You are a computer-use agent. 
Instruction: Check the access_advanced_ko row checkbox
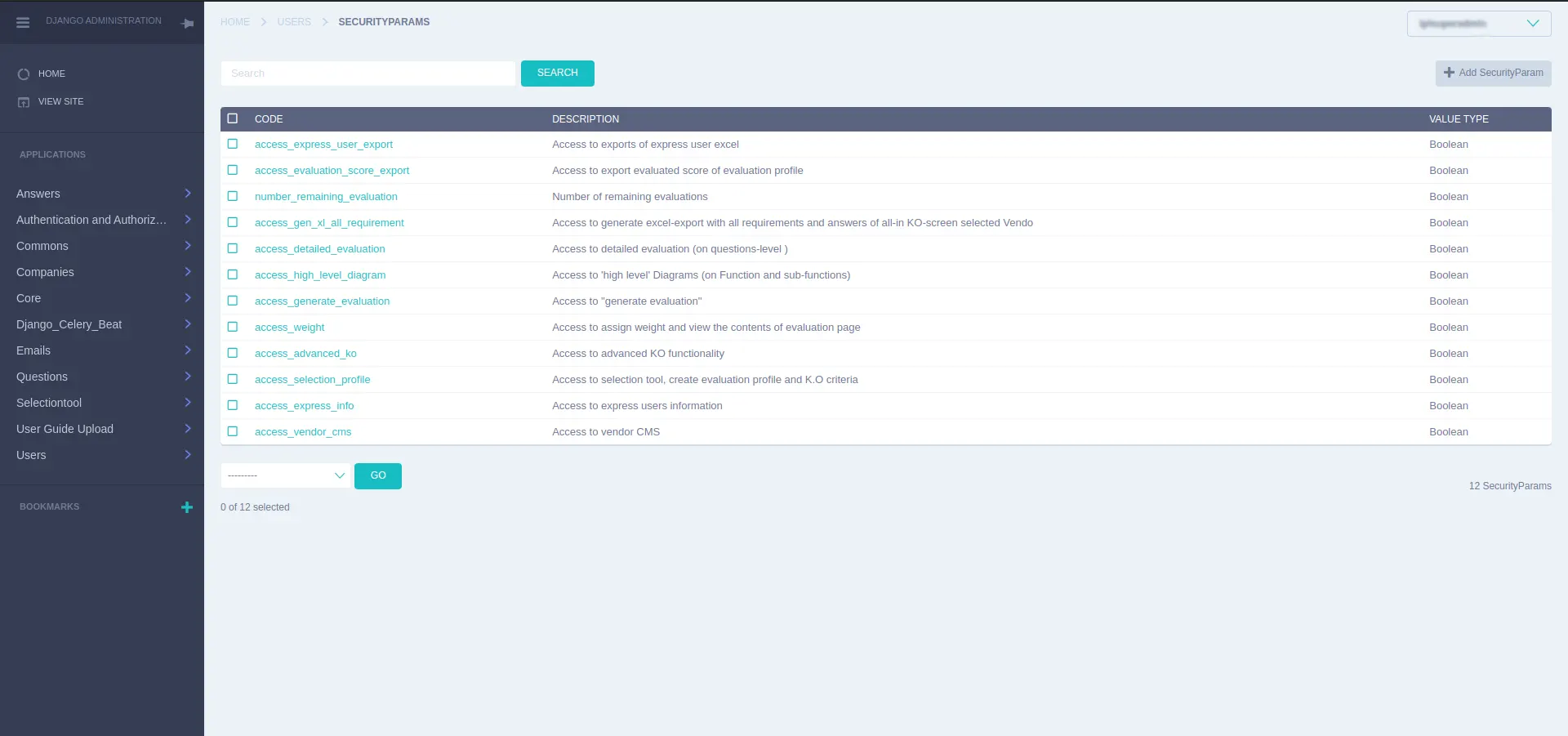(233, 353)
